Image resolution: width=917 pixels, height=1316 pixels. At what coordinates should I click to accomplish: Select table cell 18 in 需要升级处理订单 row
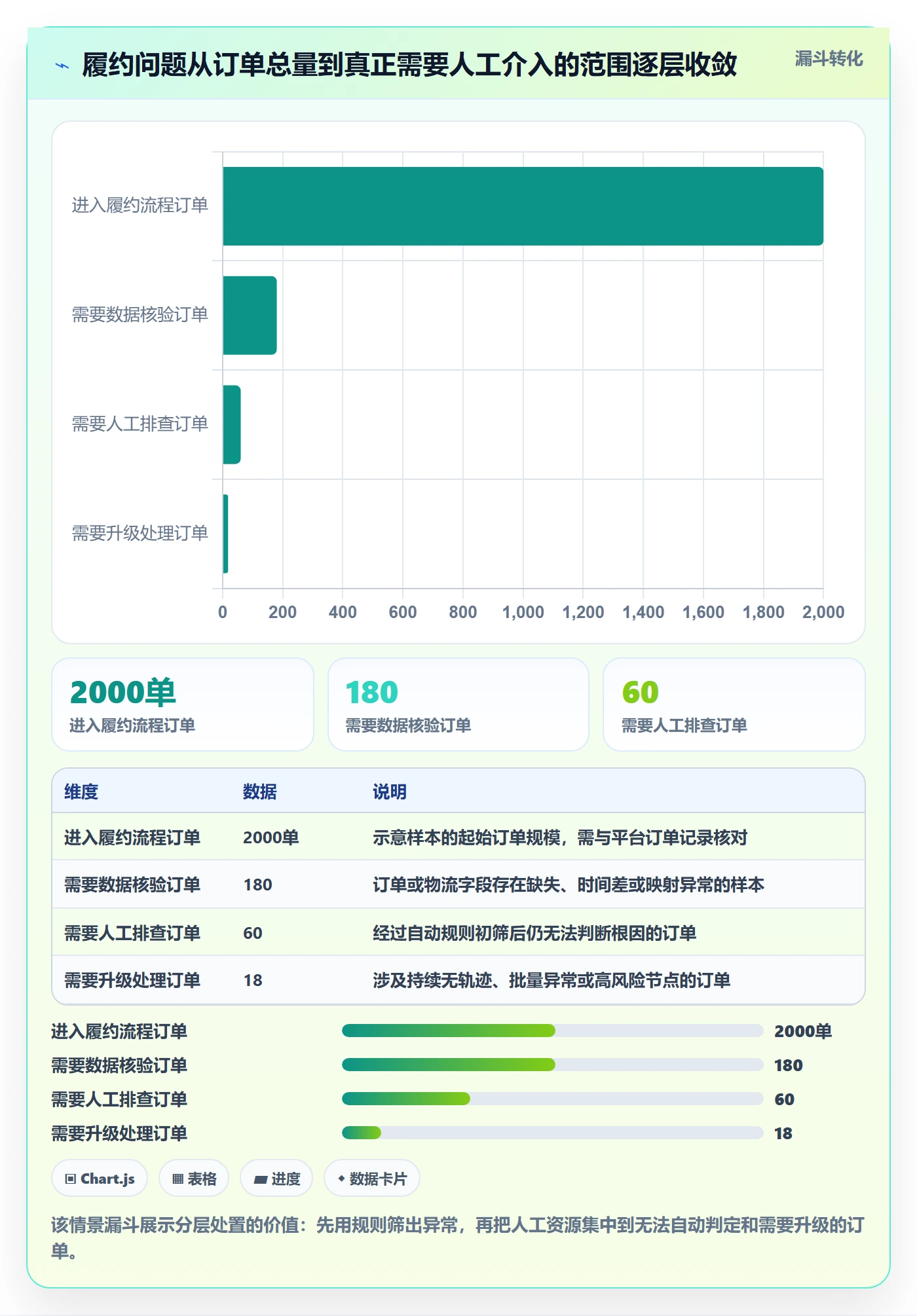click(x=253, y=980)
